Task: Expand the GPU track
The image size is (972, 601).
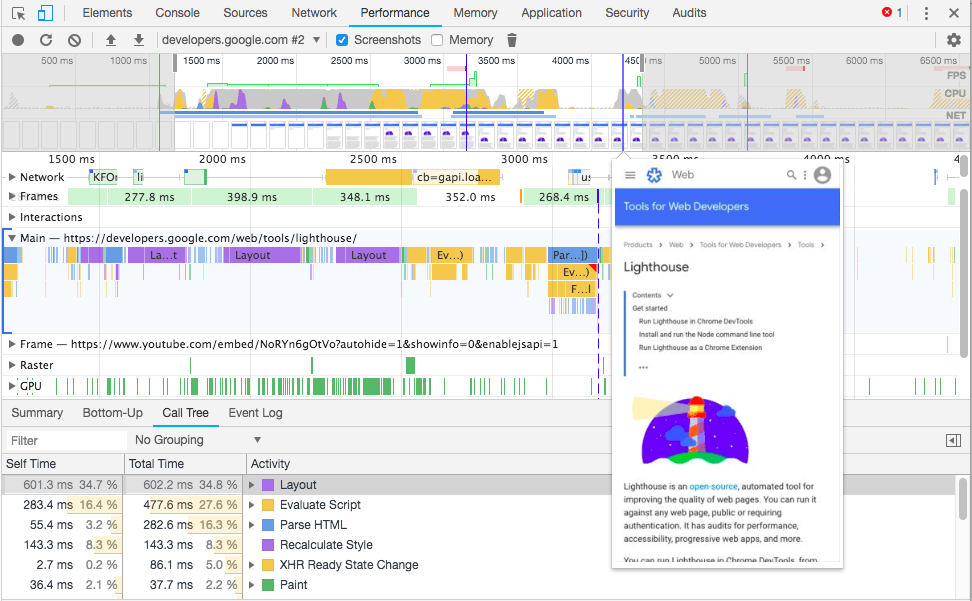Action: pos(12,386)
